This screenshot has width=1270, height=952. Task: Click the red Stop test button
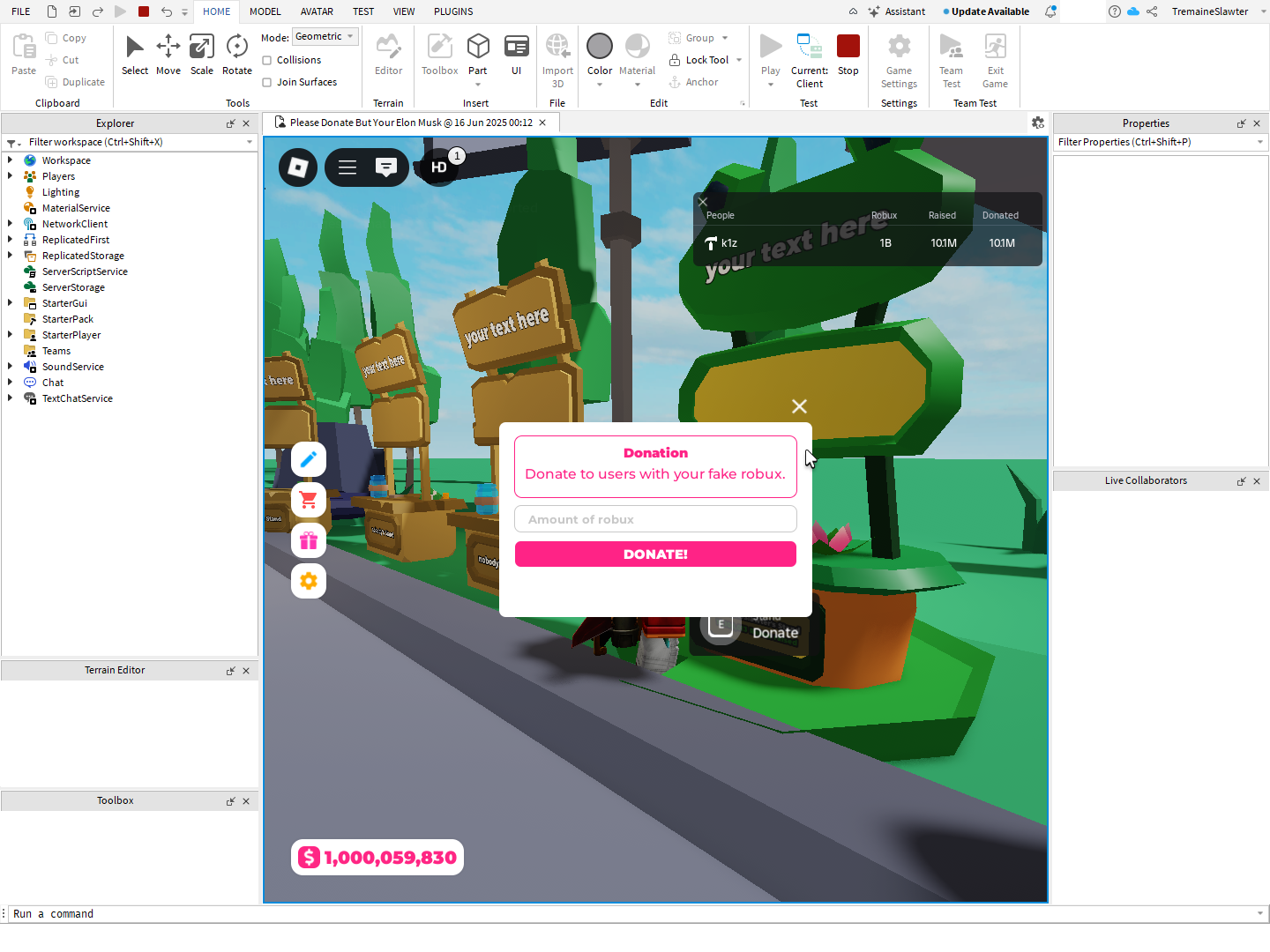point(848,55)
